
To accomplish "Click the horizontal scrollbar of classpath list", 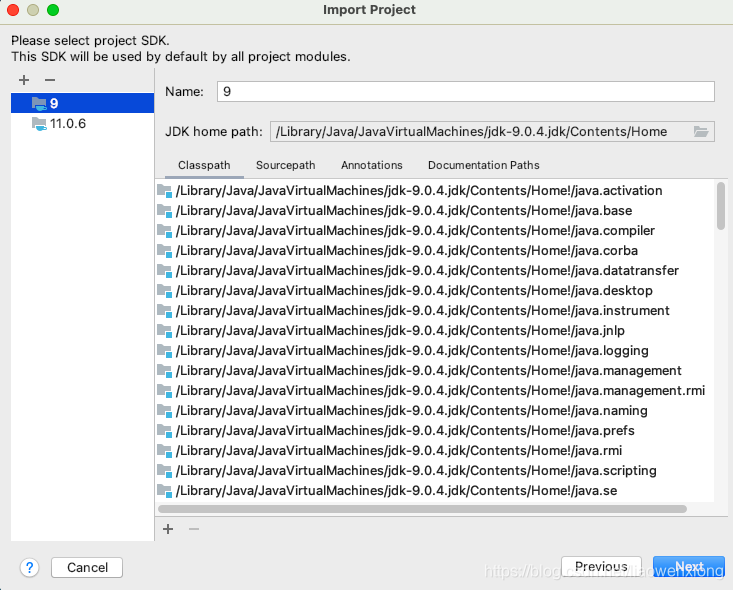I will (x=422, y=509).
